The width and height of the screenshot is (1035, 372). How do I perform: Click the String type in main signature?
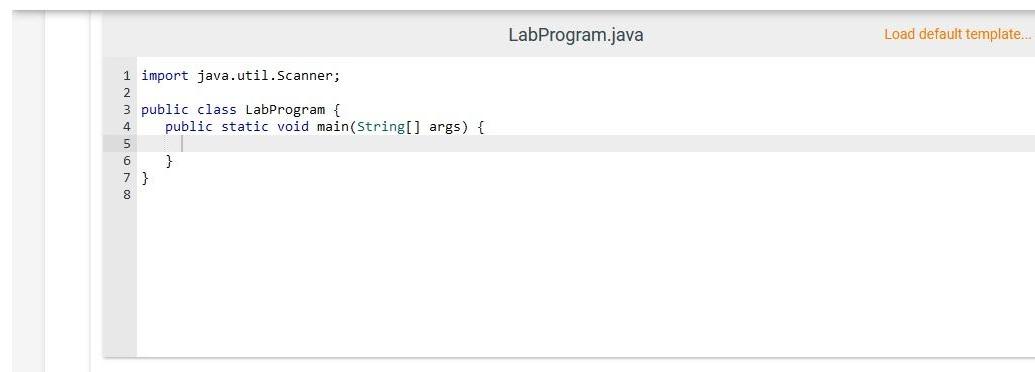pyautogui.click(x=380, y=127)
